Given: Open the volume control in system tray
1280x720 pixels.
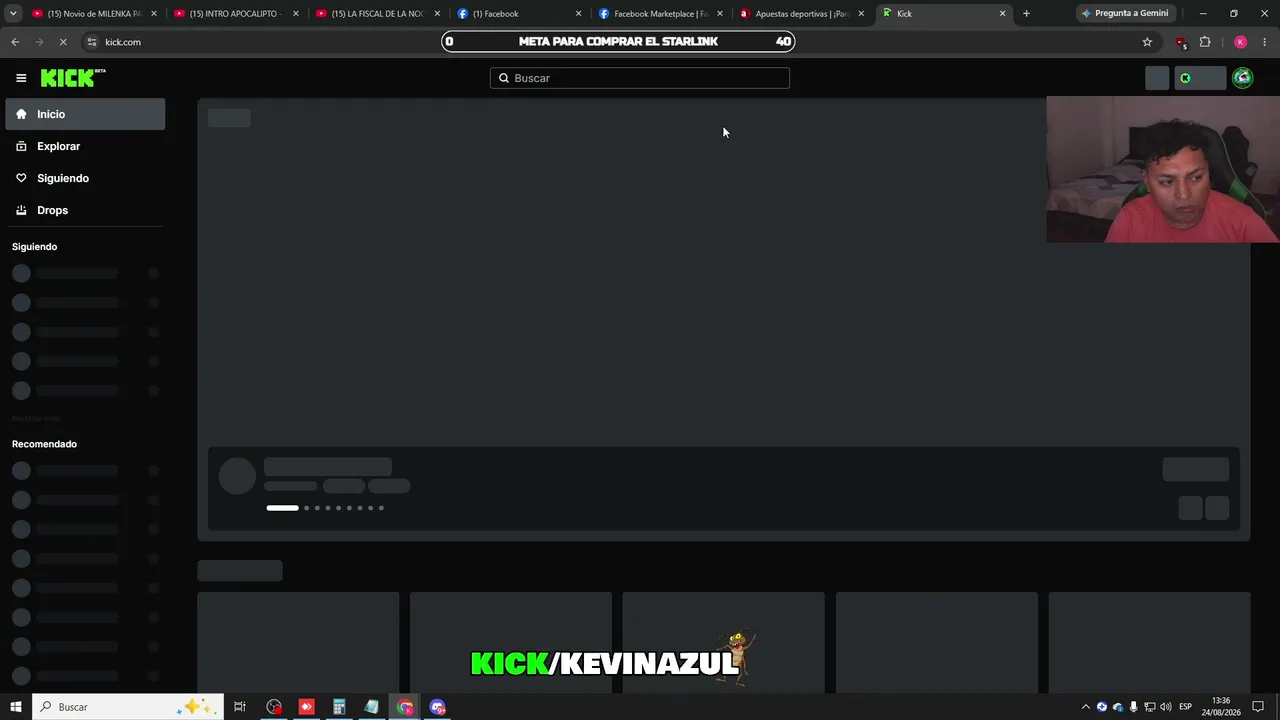Looking at the screenshot, I should (x=1165, y=707).
